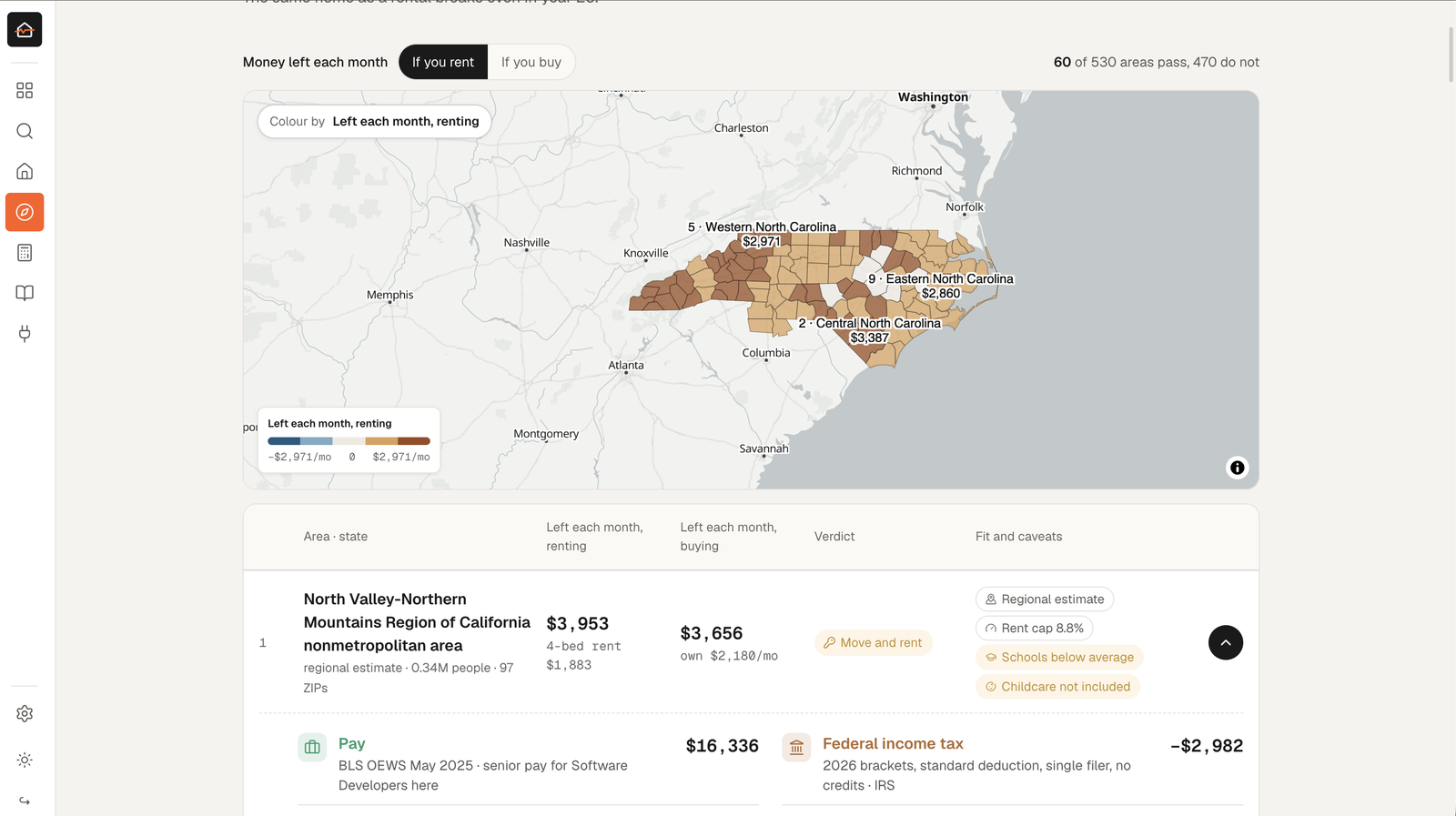1456x816 pixels.
Task: Click the -$2,982 tax value
Action: (1206, 746)
